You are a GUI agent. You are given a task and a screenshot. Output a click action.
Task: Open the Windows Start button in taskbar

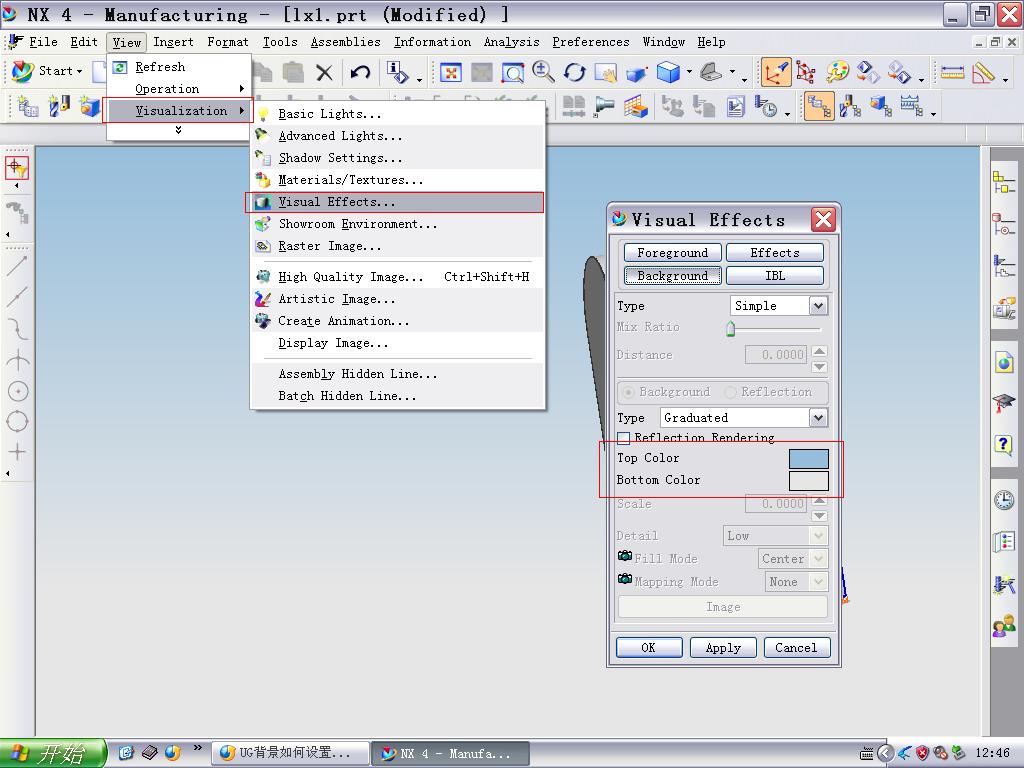(x=52, y=753)
